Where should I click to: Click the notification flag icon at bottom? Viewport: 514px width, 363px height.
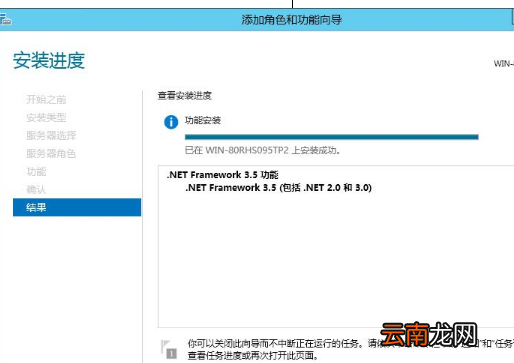[x=169, y=349]
